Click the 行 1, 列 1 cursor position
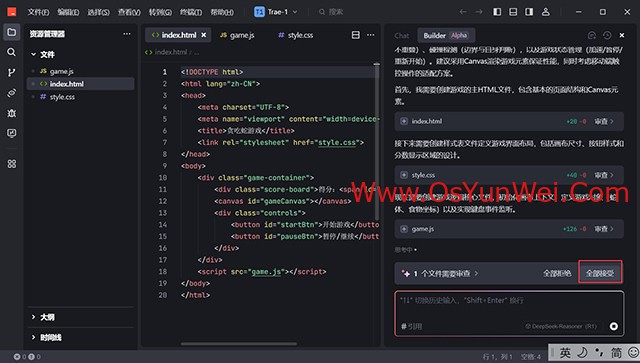Image resolution: width=640 pixels, height=363 pixels. pyautogui.click(x=497, y=357)
